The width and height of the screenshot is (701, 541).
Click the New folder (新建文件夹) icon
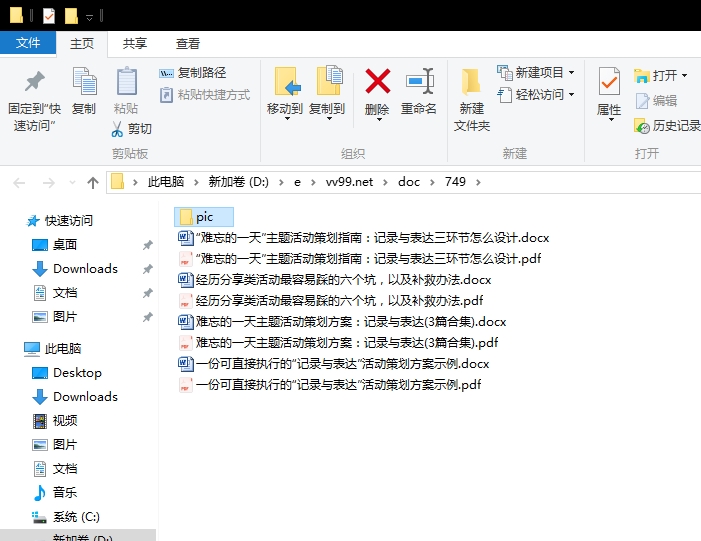pyautogui.click(x=471, y=82)
